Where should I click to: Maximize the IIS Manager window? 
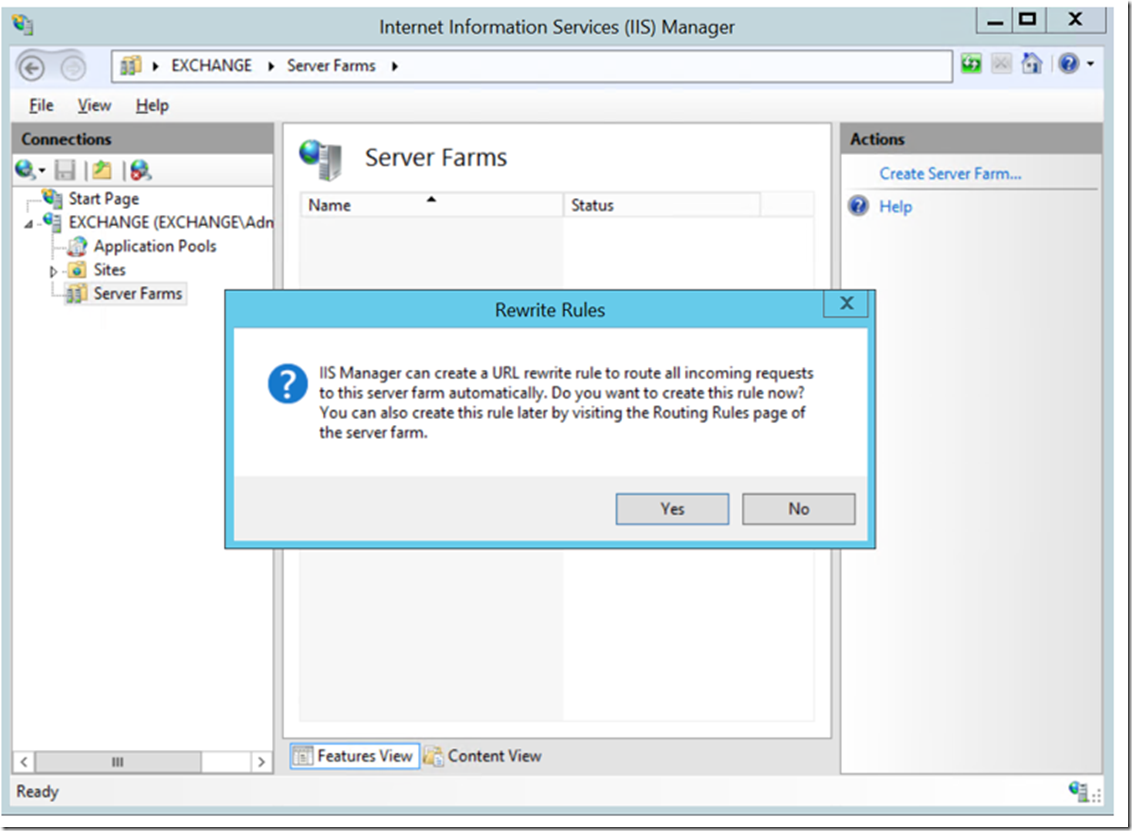(x=1027, y=19)
